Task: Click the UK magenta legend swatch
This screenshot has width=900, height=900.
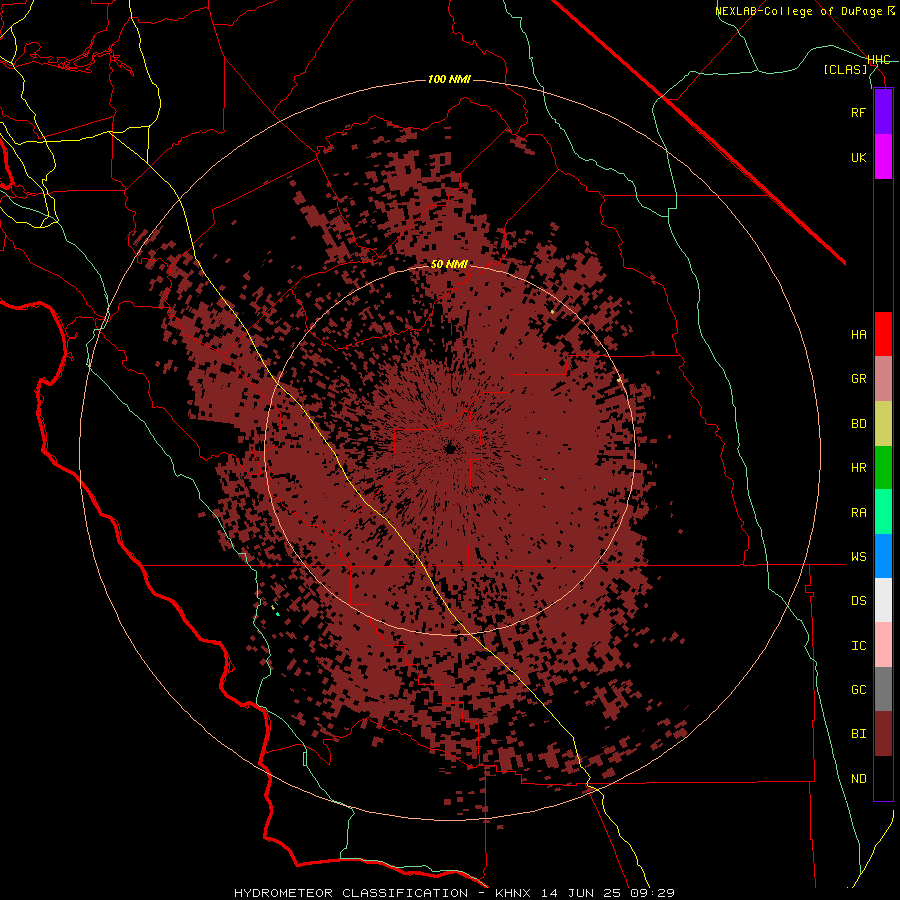Action: coord(883,157)
